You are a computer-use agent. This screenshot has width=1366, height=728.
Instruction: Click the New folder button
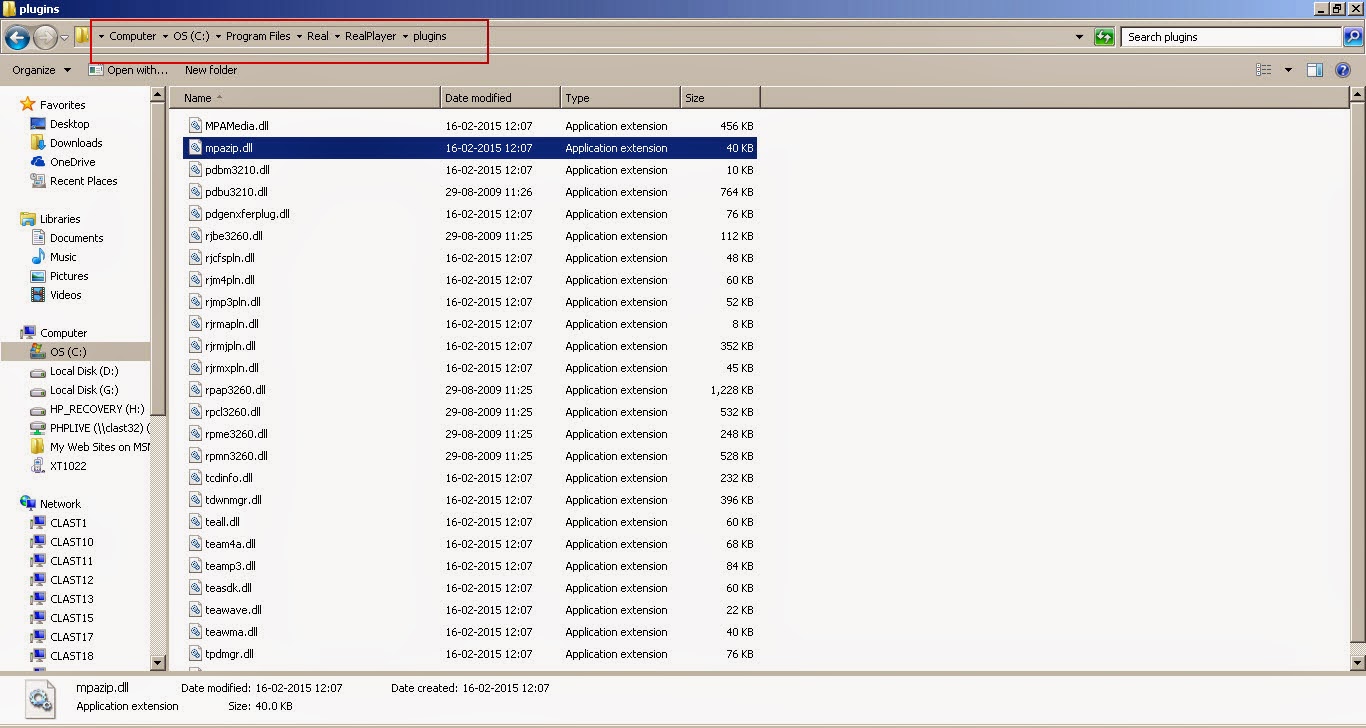point(211,70)
